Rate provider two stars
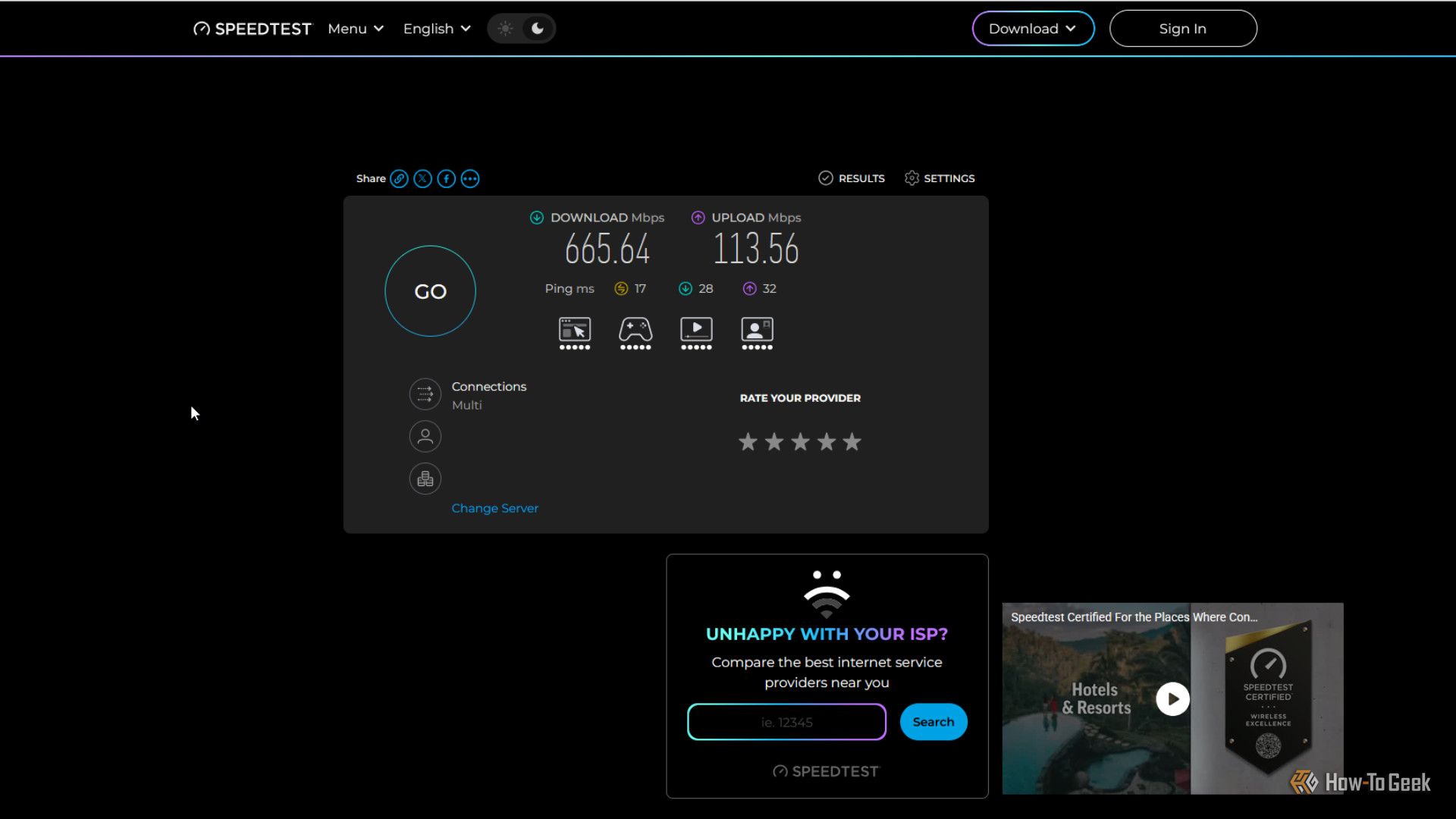 point(774,442)
